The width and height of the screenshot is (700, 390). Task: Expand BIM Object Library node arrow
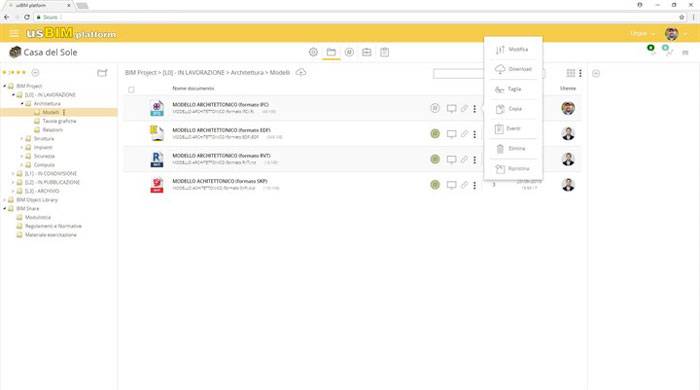(x=5, y=200)
